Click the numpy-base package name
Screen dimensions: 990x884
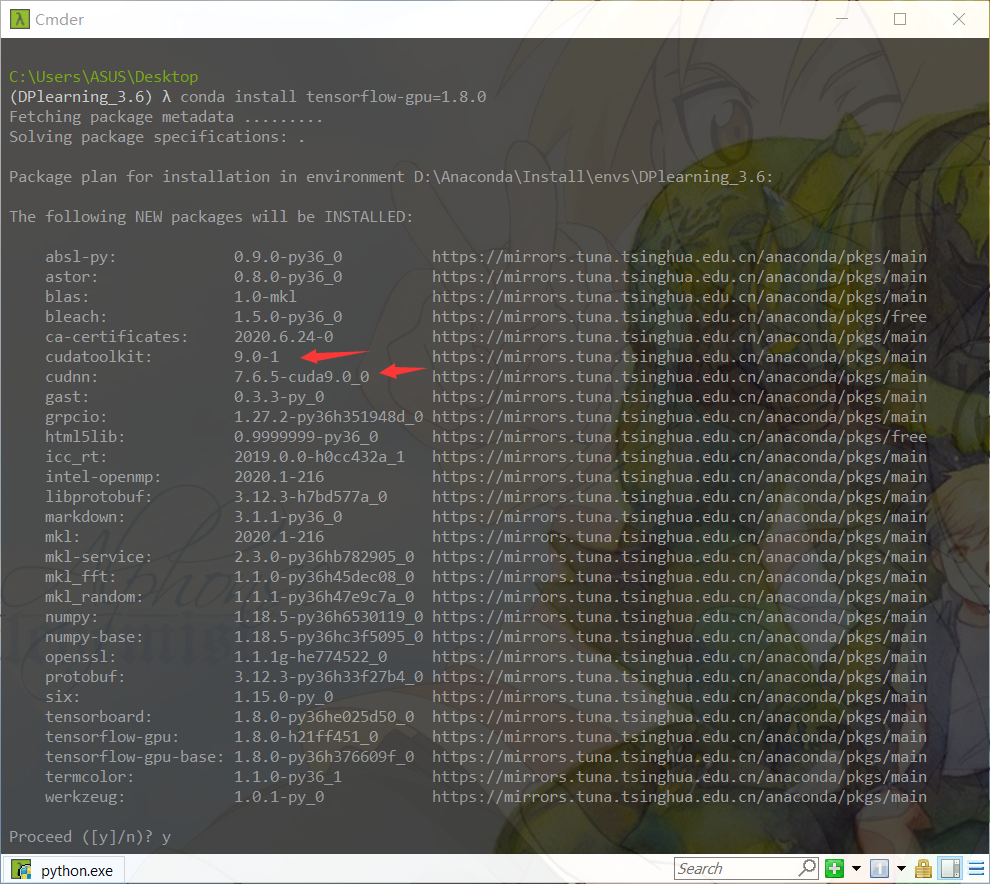pyautogui.click(x=94, y=636)
